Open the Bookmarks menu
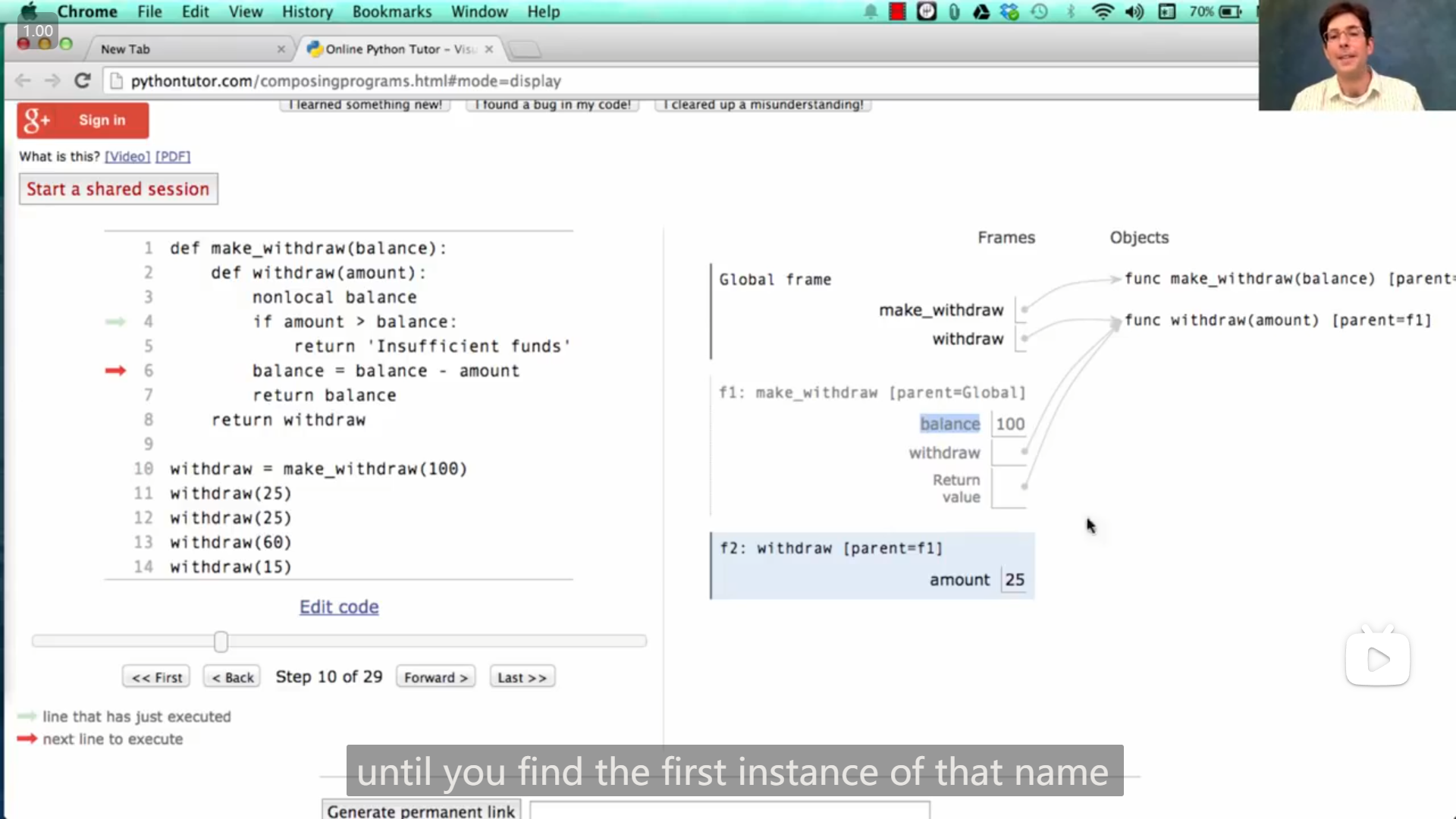1456x819 pixels. [391, 11]
